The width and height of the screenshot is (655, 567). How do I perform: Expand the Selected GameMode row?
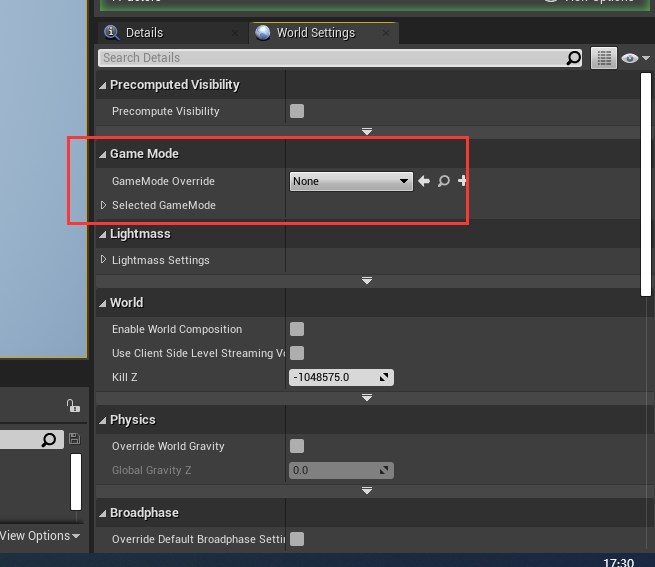103,205
